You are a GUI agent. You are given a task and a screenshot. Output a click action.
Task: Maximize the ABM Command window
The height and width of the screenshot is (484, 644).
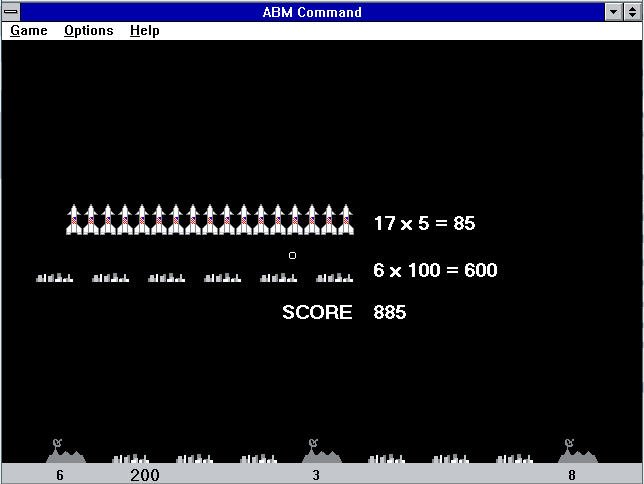[x=632, y=12]
